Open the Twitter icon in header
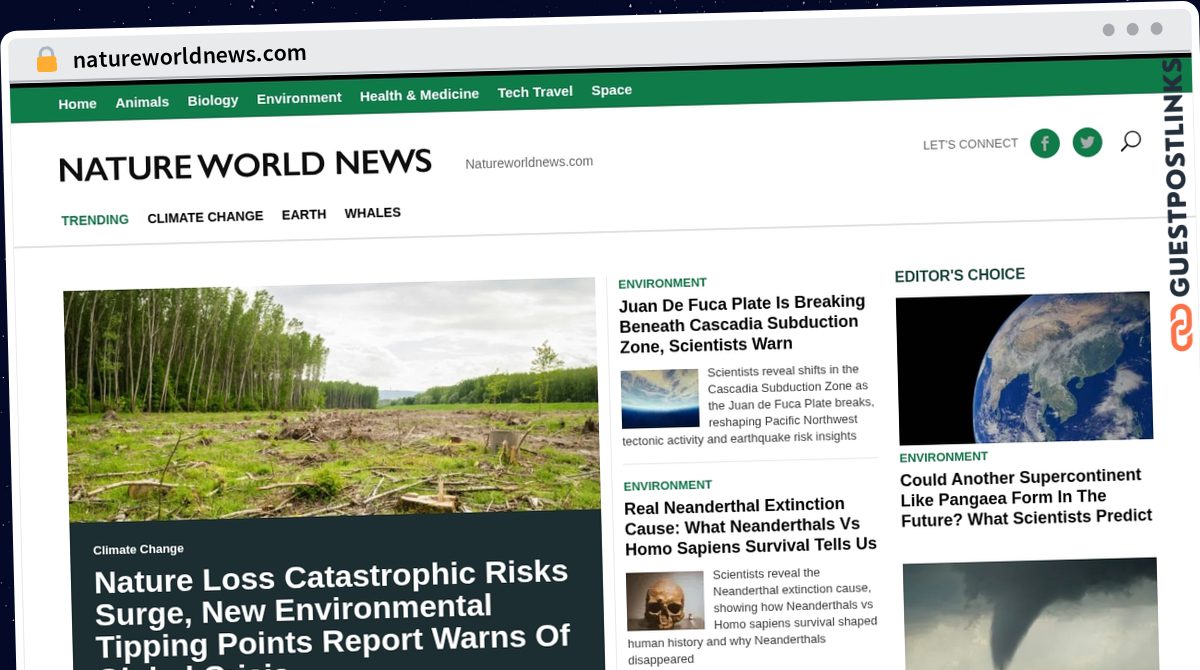 point(1087,142)
